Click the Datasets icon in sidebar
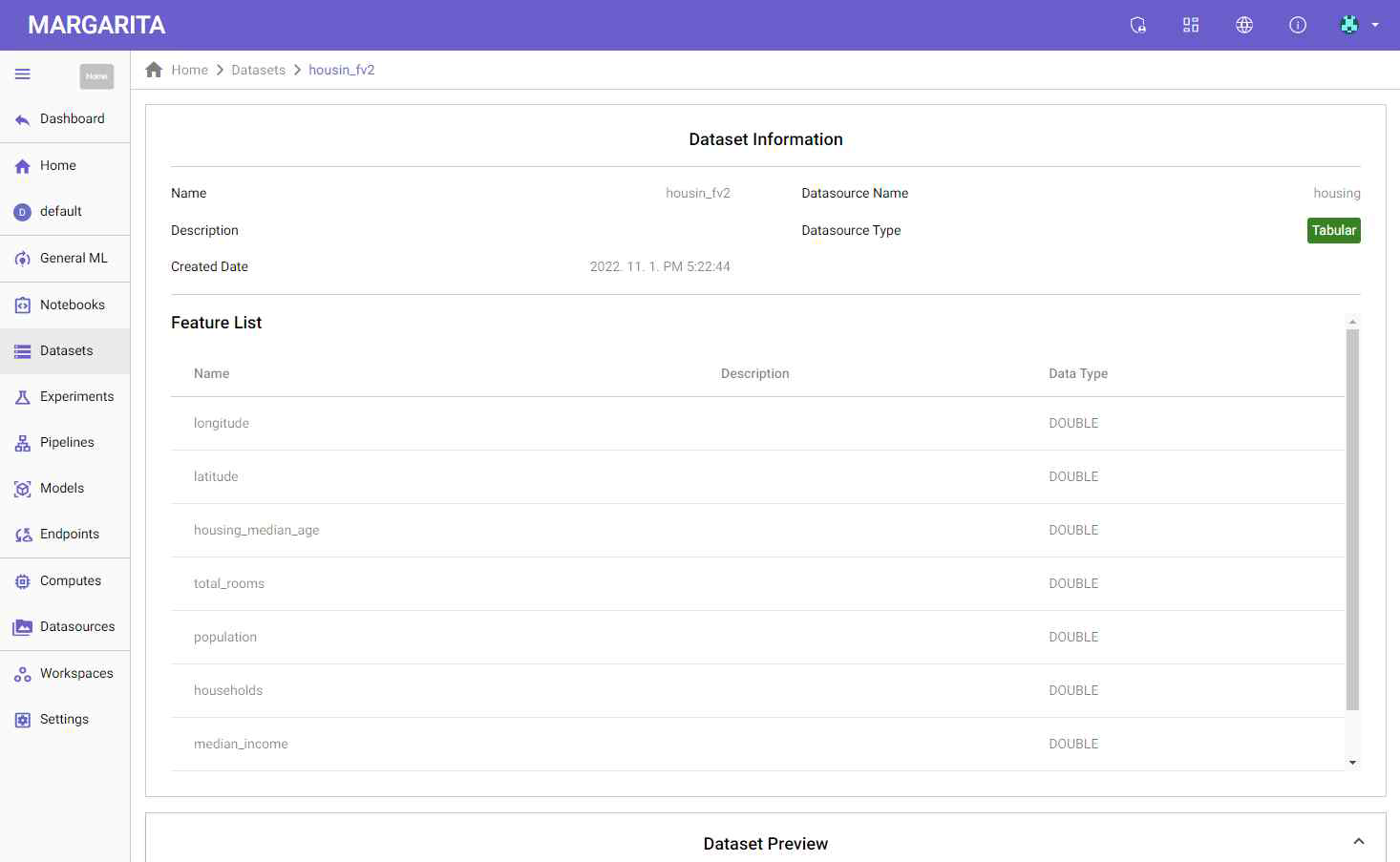This screenshot has height=862, width=1400. coord(23,351)
